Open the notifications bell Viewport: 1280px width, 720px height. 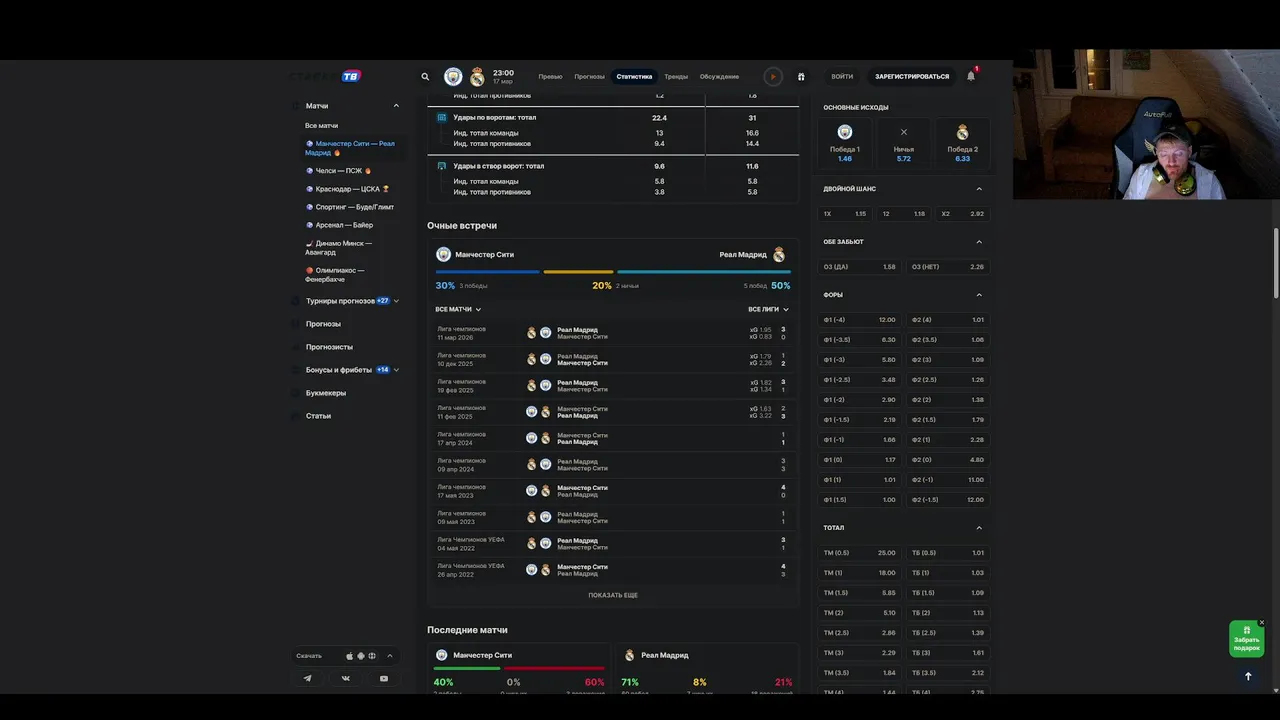coord(970,76)
